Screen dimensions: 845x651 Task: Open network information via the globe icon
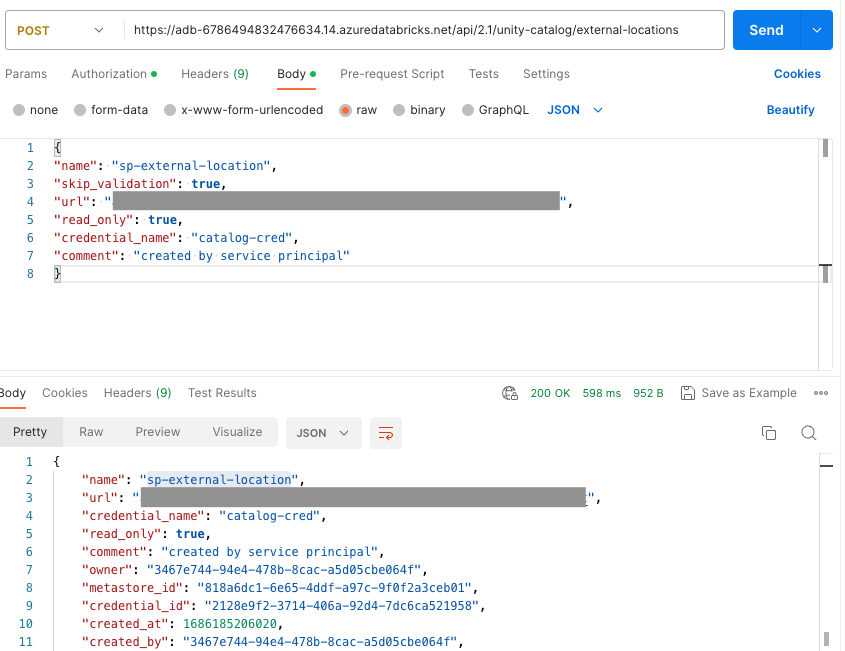click(x=510, y=393)
